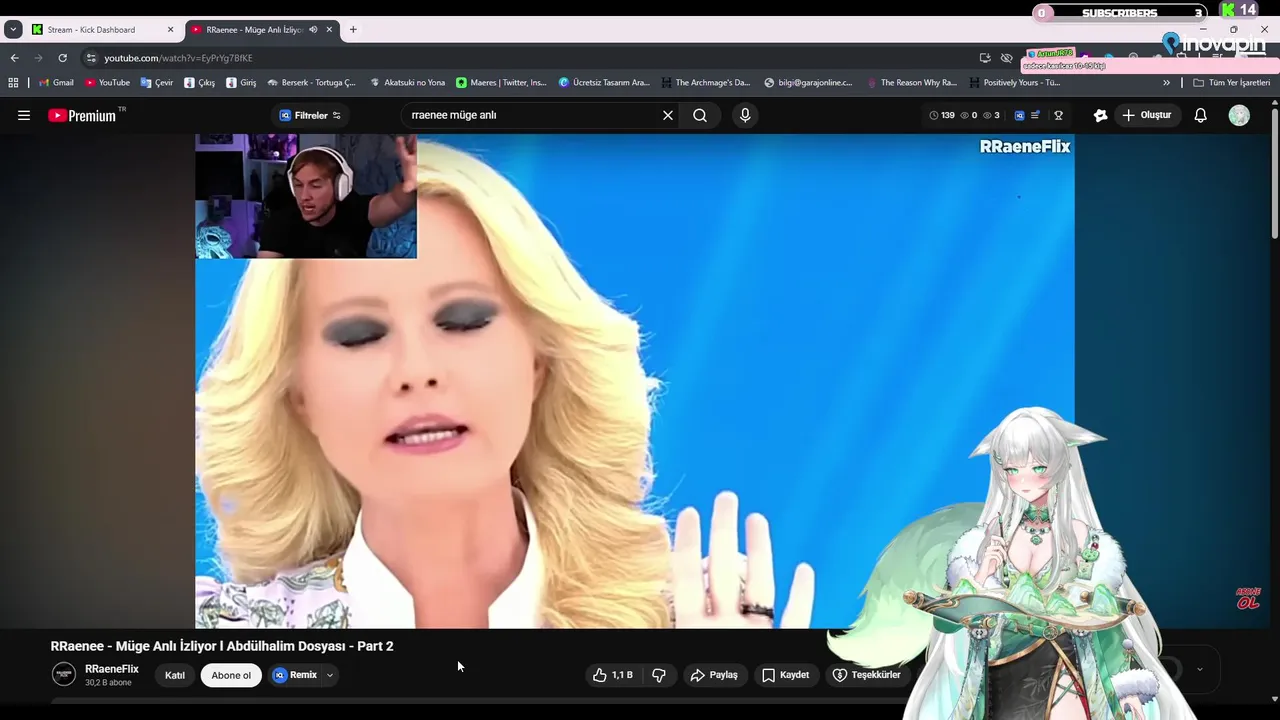Viewport: 1280px width, 720px height.
Task: Click the Remix button
Action: [295, 675]
